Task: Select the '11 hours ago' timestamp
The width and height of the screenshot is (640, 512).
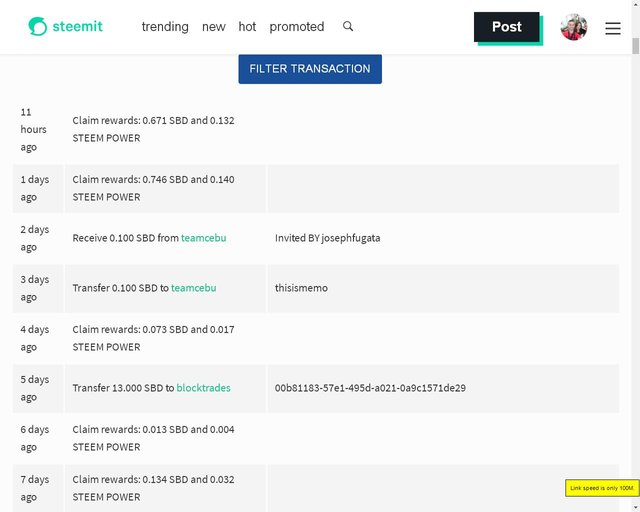Action: click(x=33, y=129)
